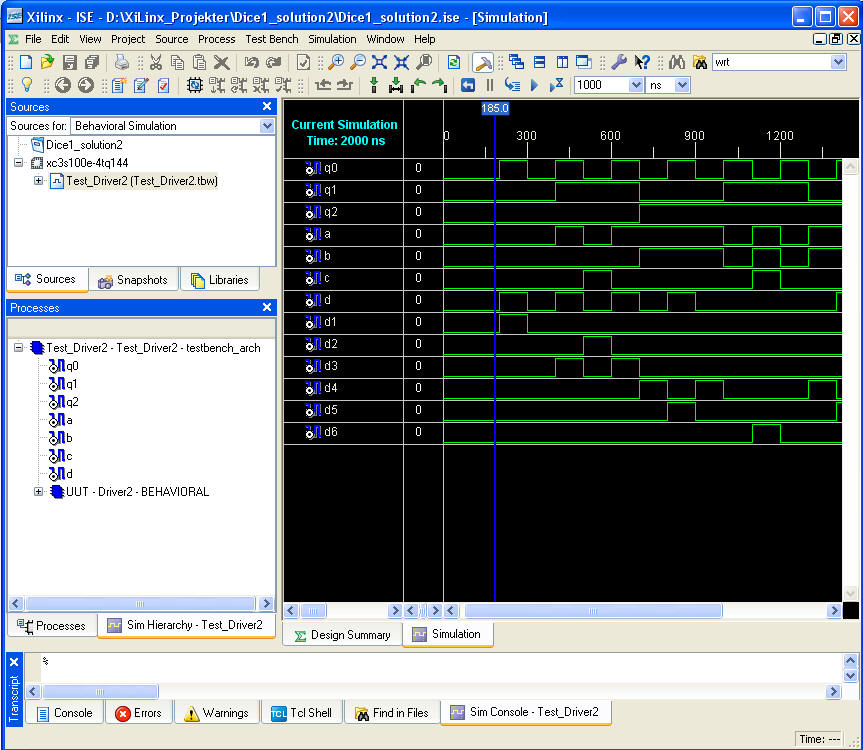The image size is (863, 750).
Task: Click the waveform horizontal scrollbar thumb
Action: (593, 610)
